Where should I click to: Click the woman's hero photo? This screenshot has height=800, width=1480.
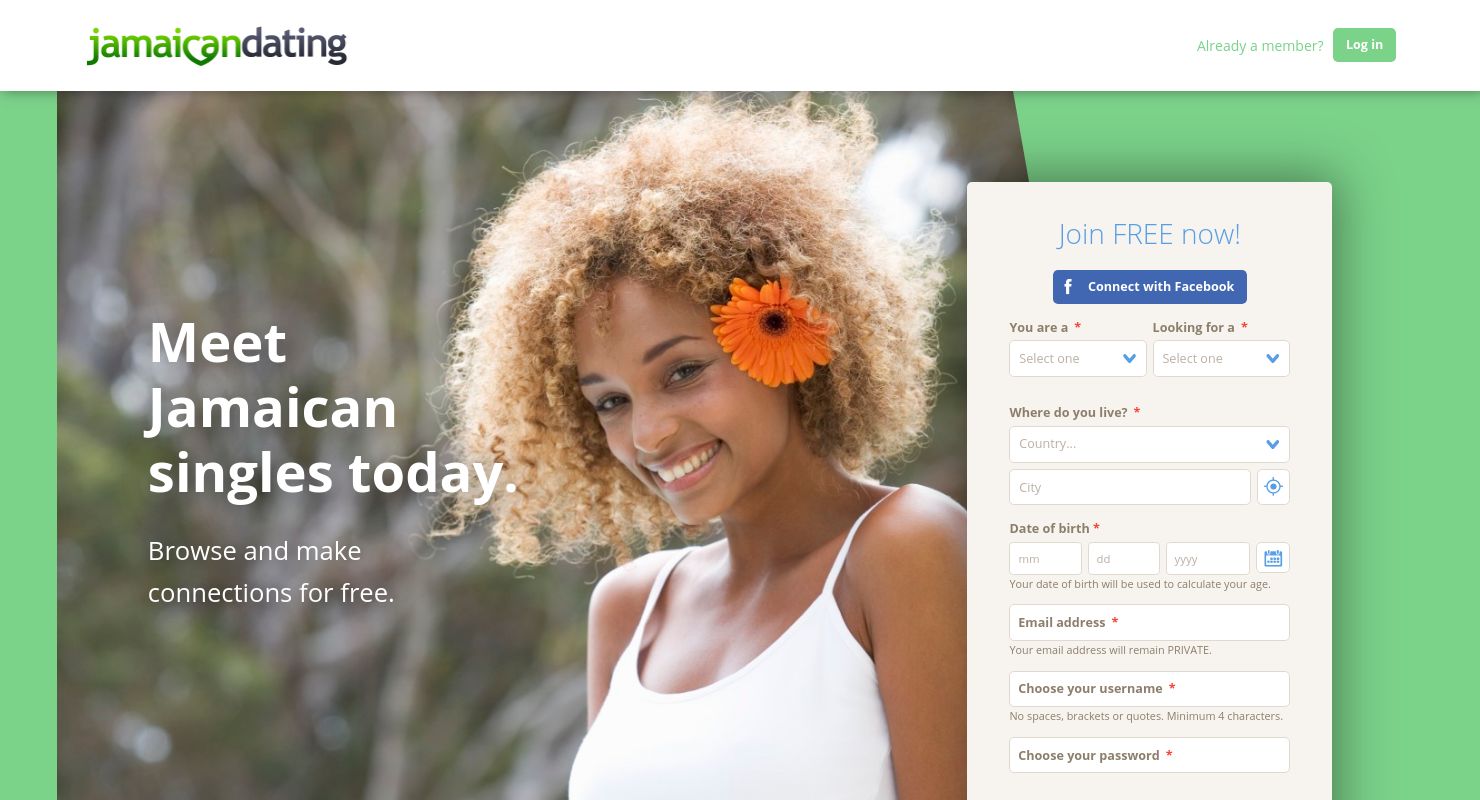pos(700,450)
